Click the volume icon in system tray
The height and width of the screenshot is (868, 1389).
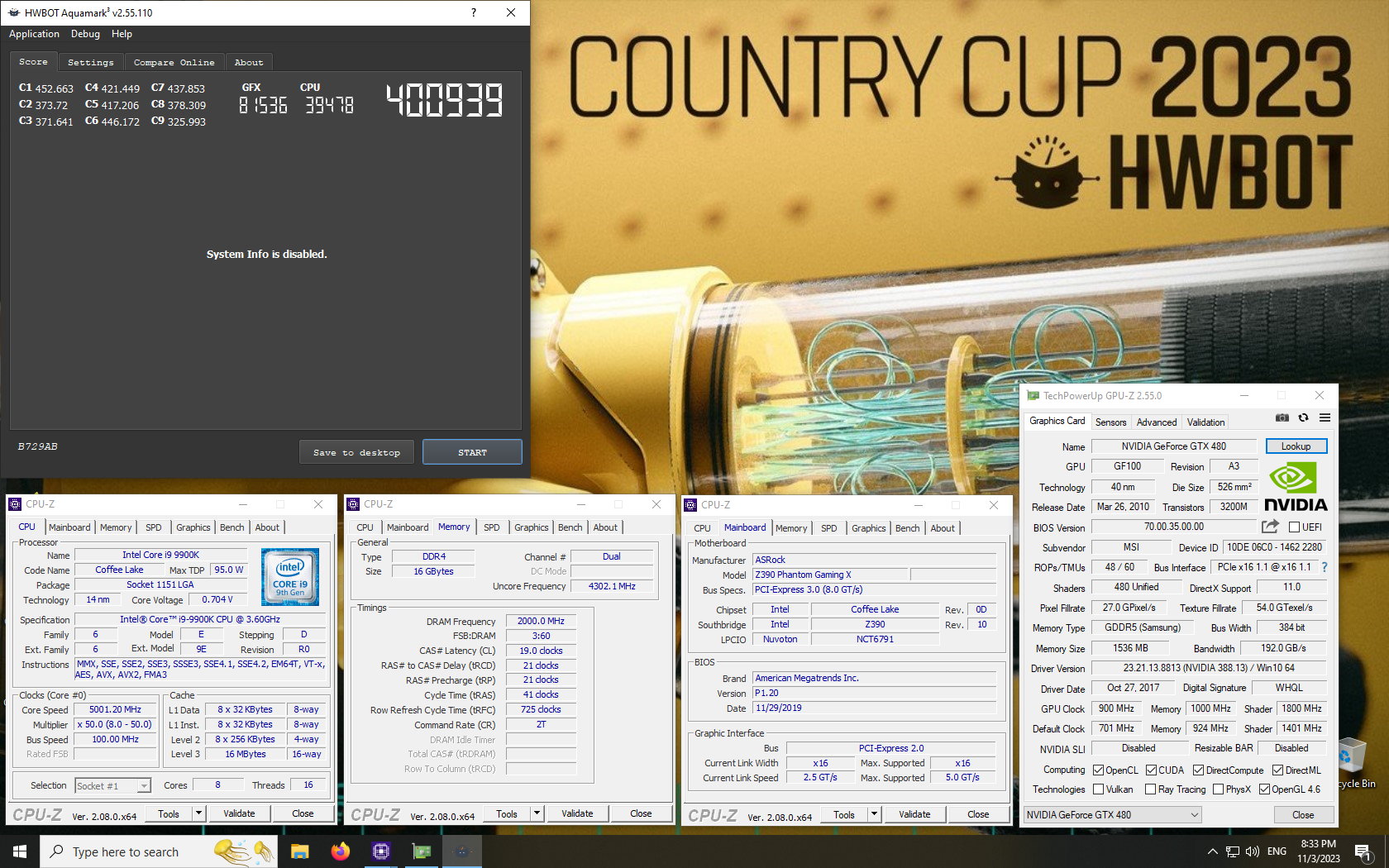coord(1252,851)
